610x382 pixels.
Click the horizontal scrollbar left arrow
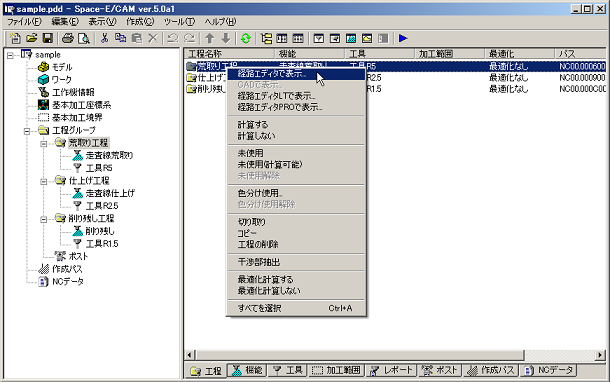(190, 355)
